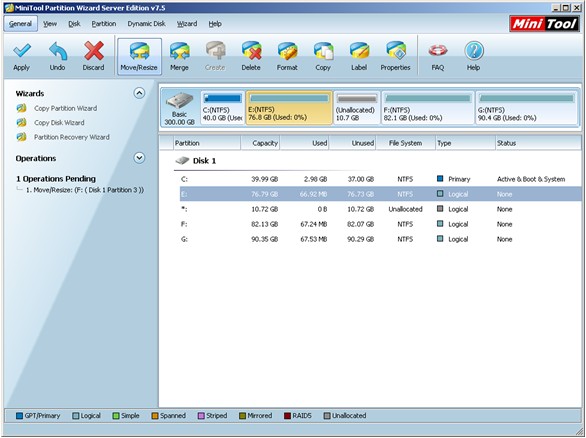Image resolution: width=586 pixels, height=438 pixels.
Task: Collapse the Wizards panel
Action: [x=139, y=93]
